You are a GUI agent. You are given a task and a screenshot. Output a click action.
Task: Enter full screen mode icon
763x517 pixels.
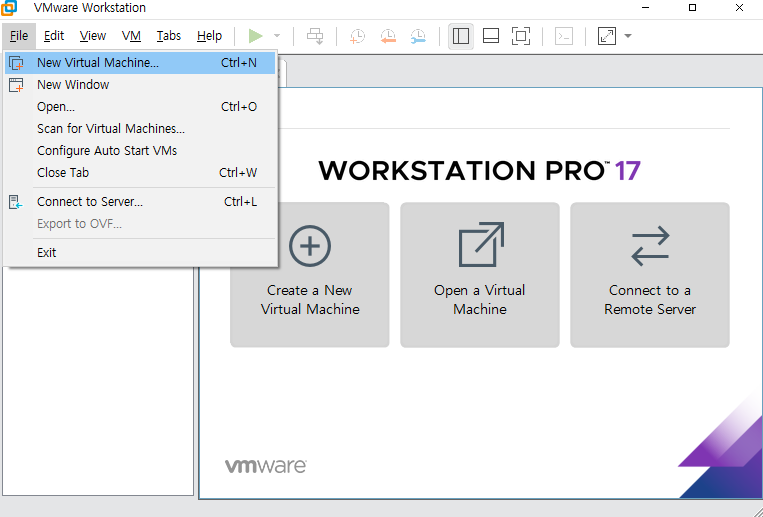(521, 36)
